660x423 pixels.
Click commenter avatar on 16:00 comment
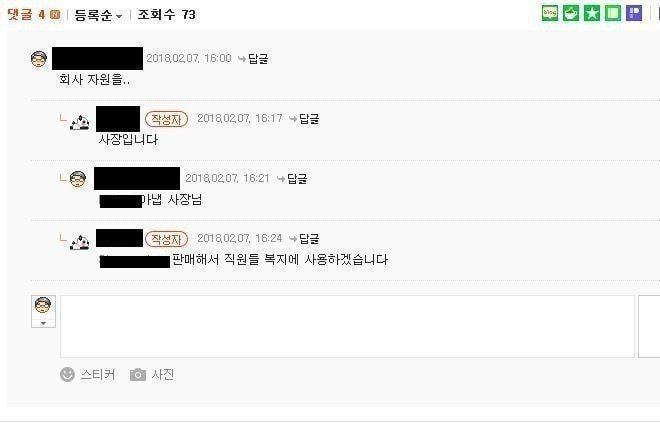[39, 59]
